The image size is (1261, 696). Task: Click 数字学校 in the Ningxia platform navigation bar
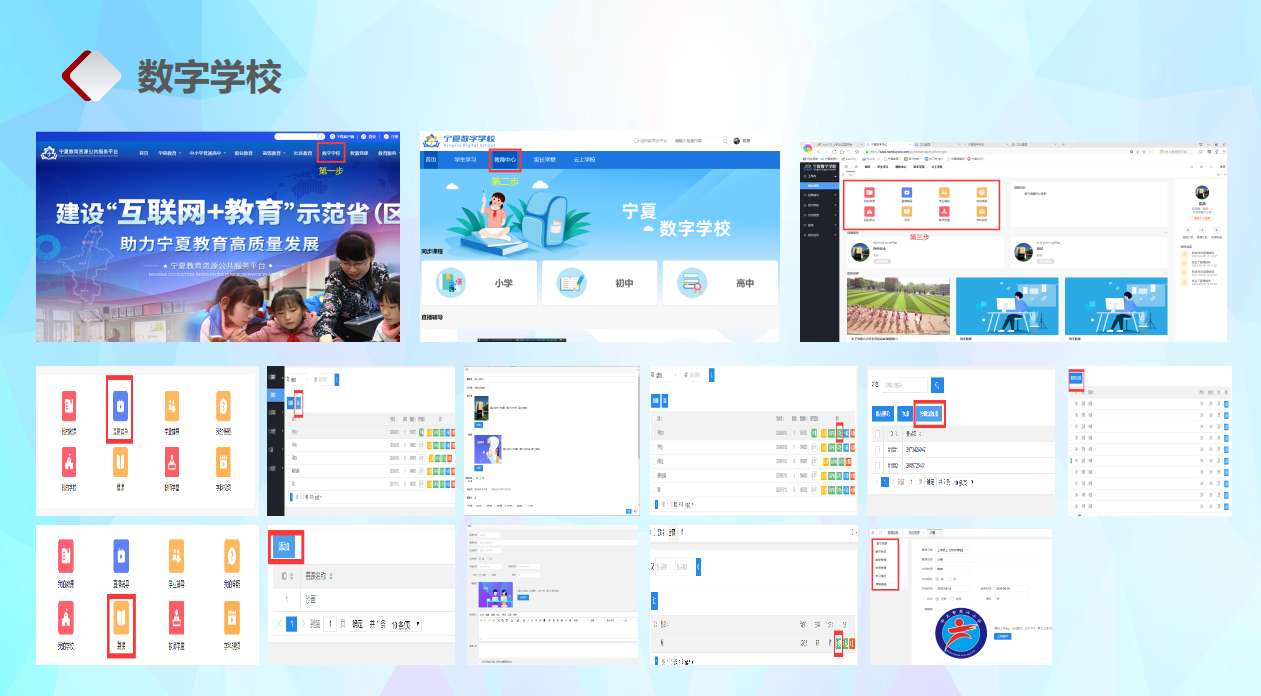click(331, 153)
